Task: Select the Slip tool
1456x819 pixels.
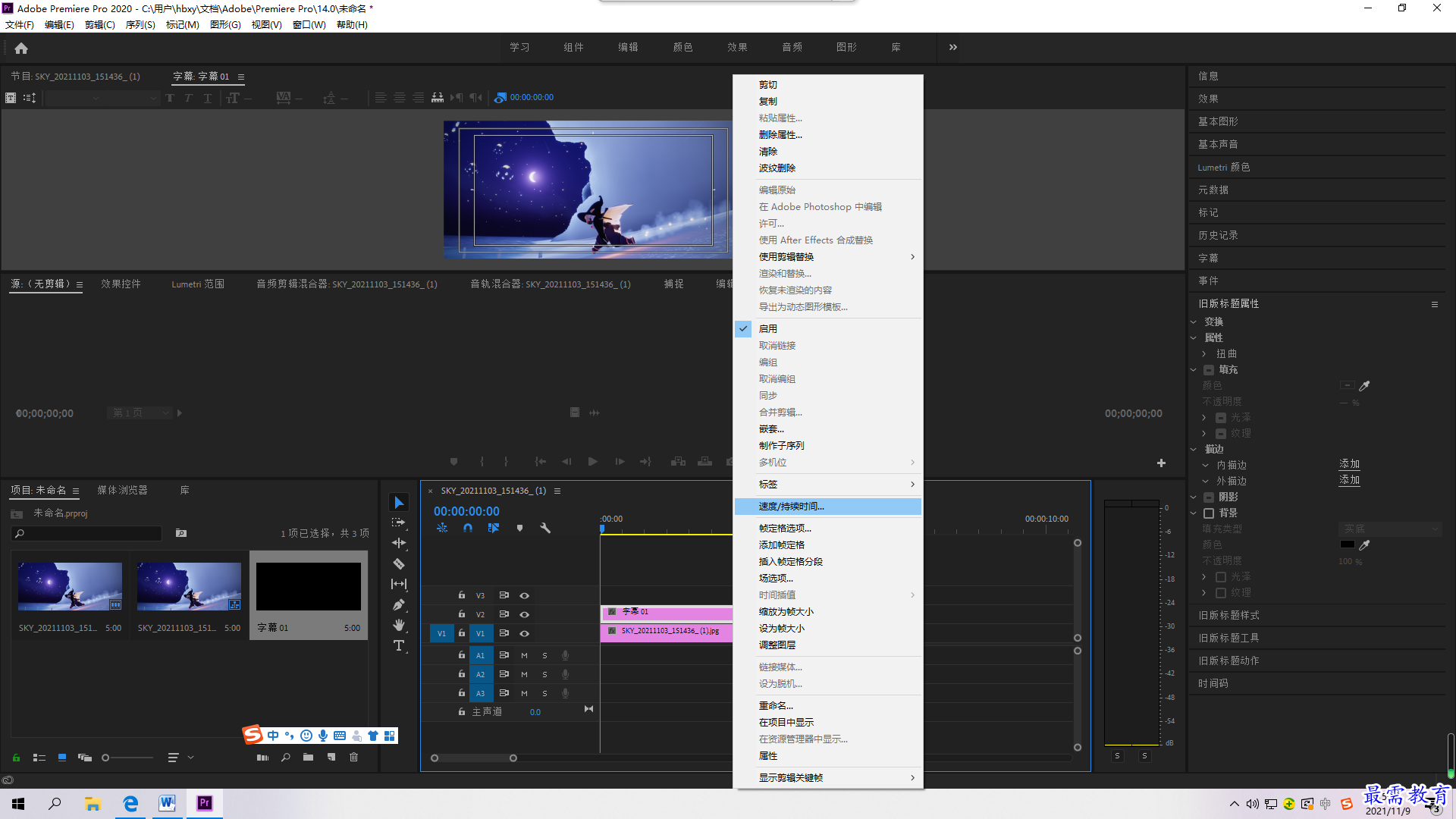Action: point(399,584)
